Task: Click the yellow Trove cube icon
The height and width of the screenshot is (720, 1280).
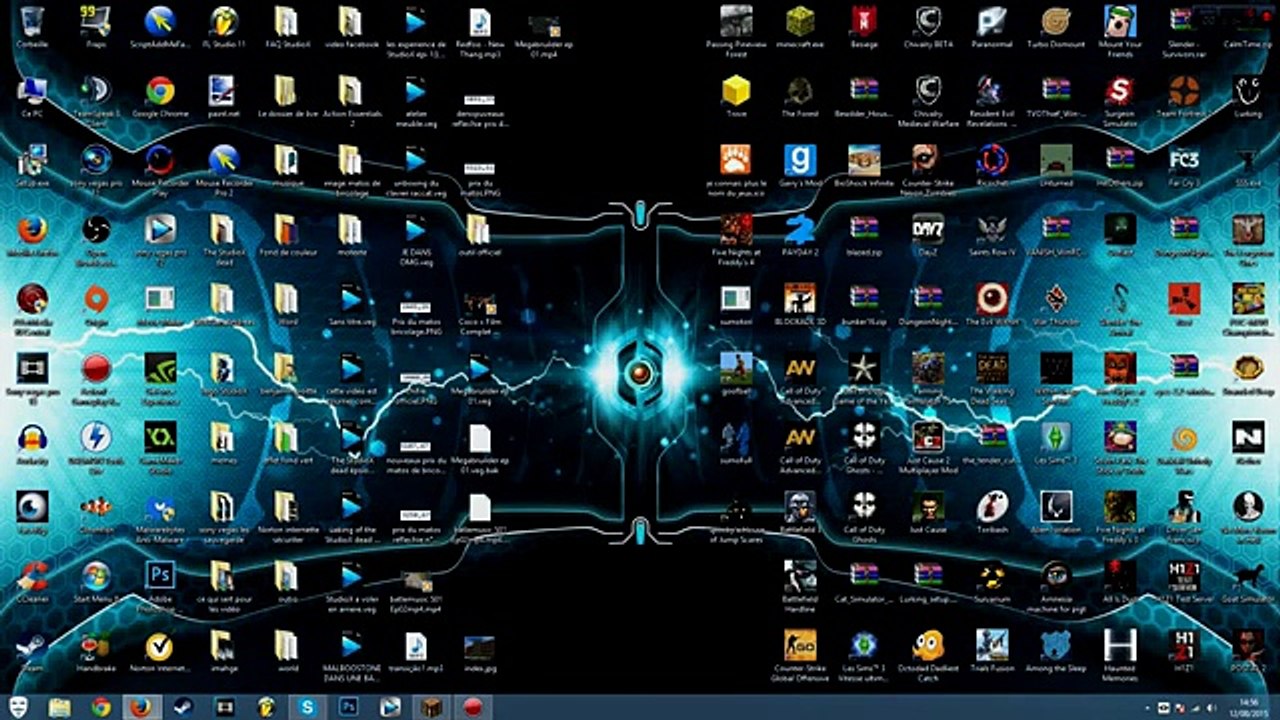Action: click(736, 91)
